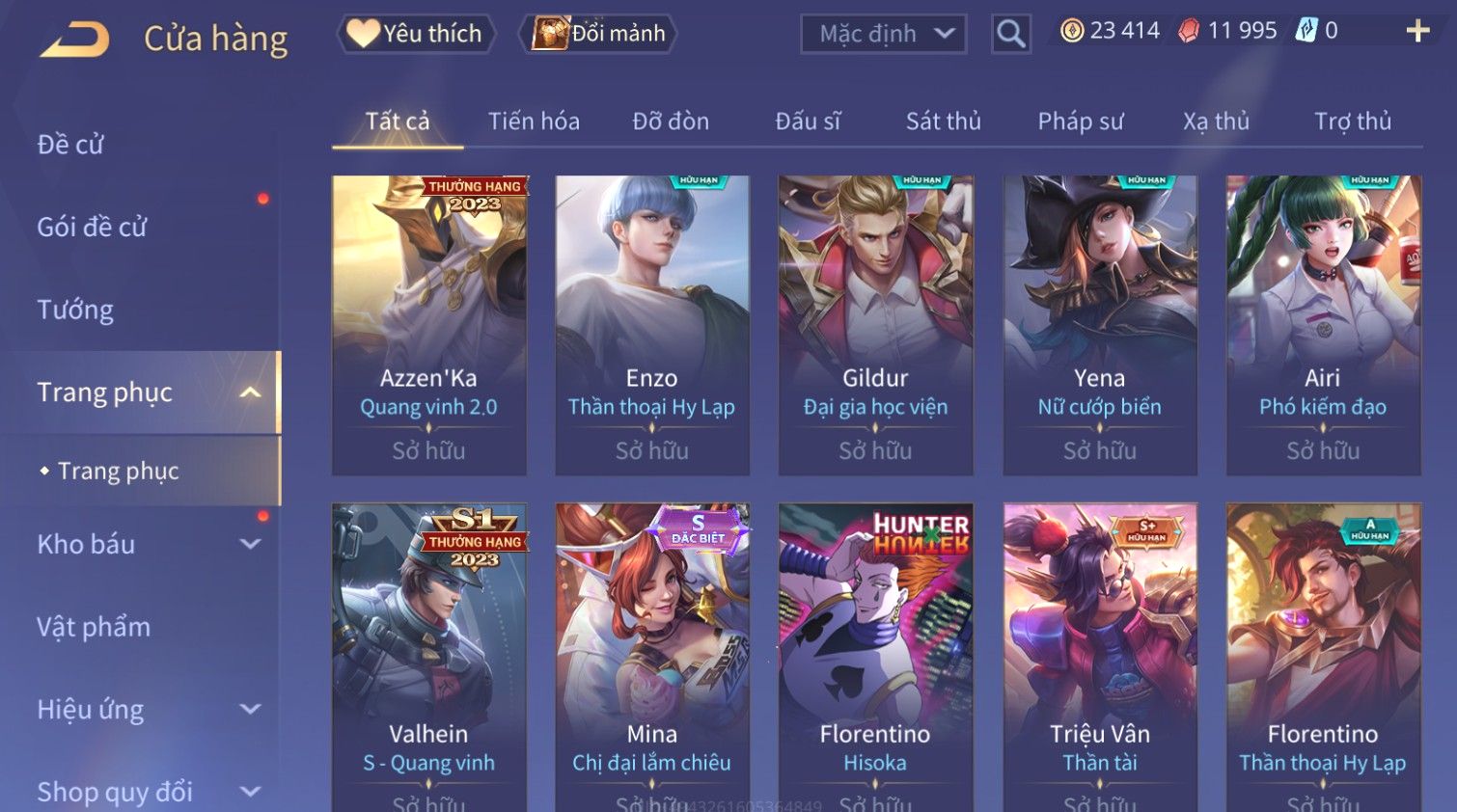Switch to the Sát thủ tab

coord(943,122)
